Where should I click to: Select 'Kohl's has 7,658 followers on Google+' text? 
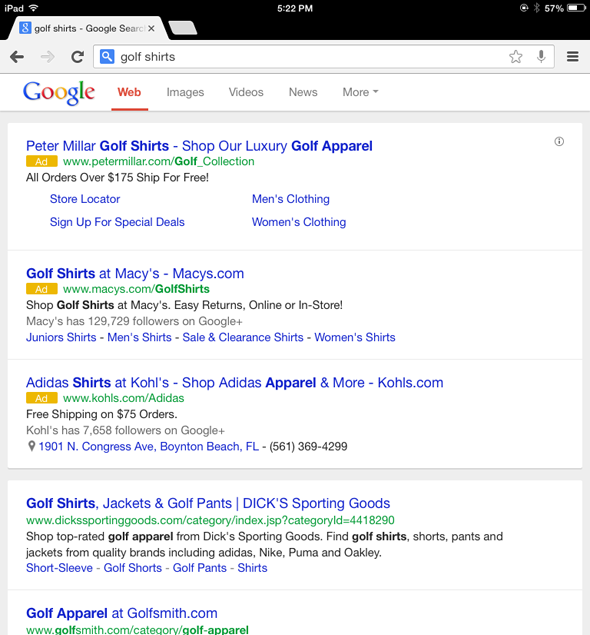point(125,430)
